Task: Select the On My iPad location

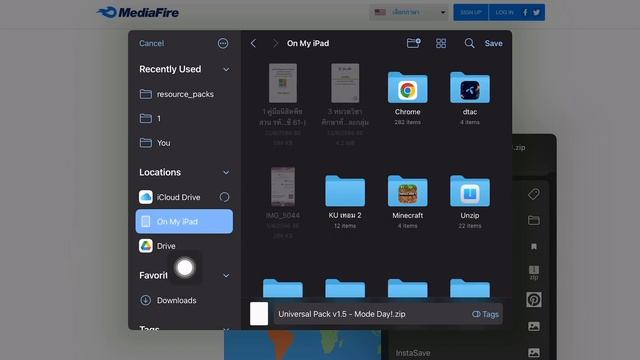Action: (x=184, y=222)
